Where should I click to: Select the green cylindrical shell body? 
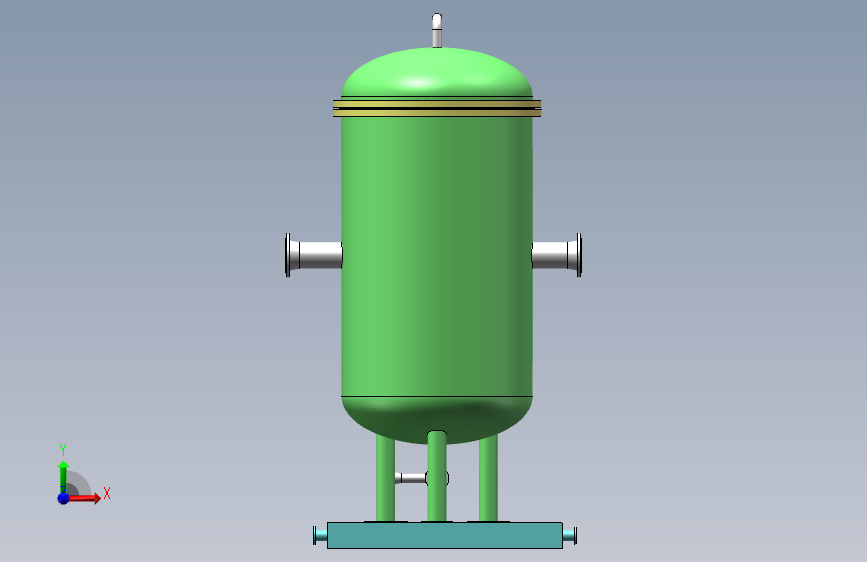[x=437, y=256]
